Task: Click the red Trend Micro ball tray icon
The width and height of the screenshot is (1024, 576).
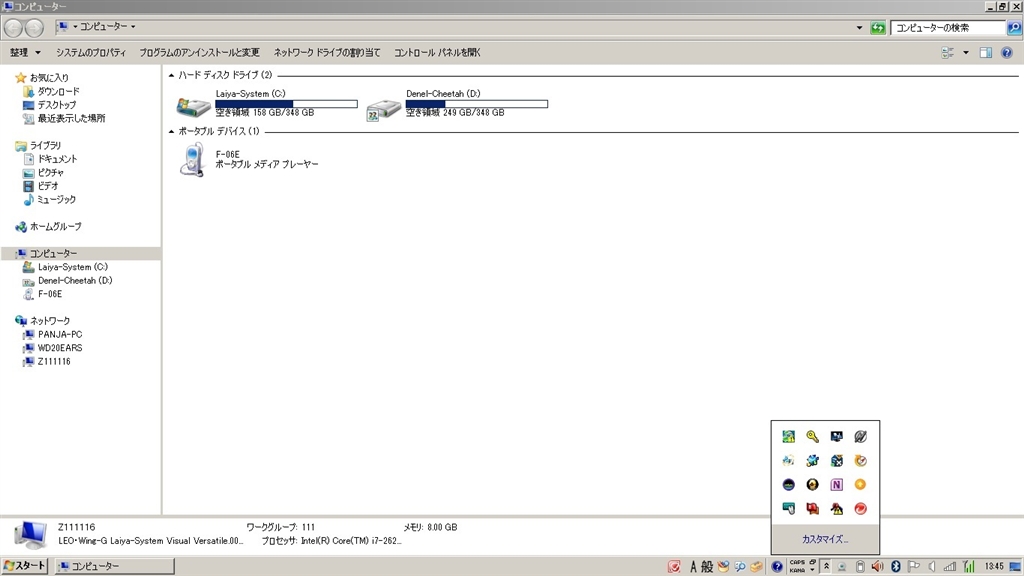Action: [861, 509]
